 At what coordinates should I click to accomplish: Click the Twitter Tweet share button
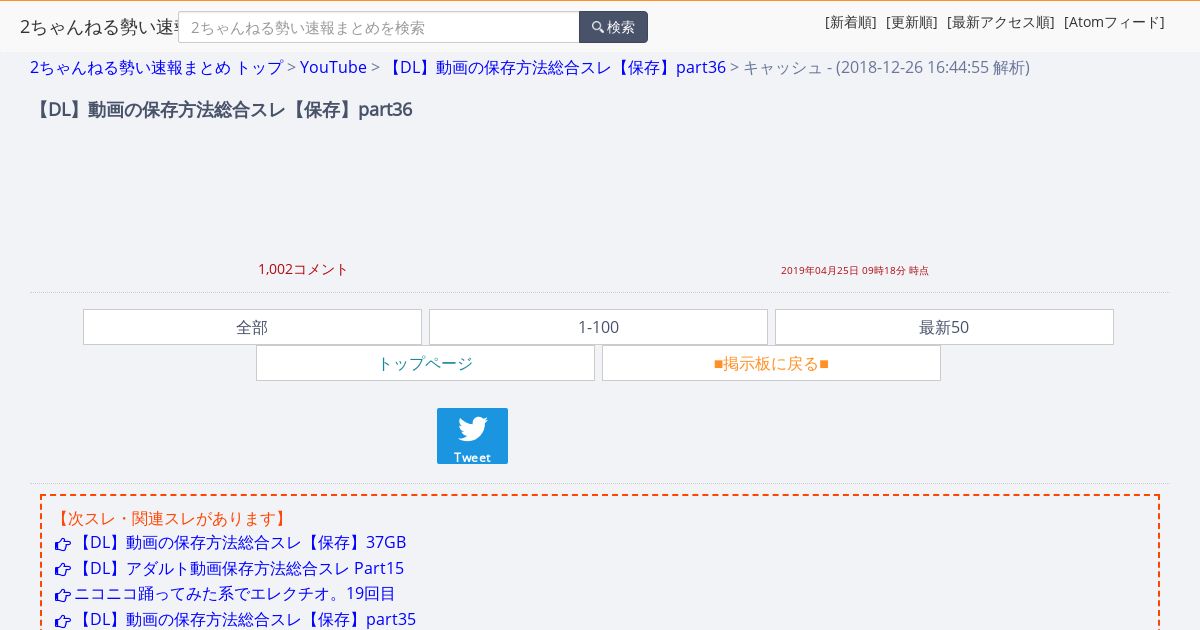tap(472, 436)
